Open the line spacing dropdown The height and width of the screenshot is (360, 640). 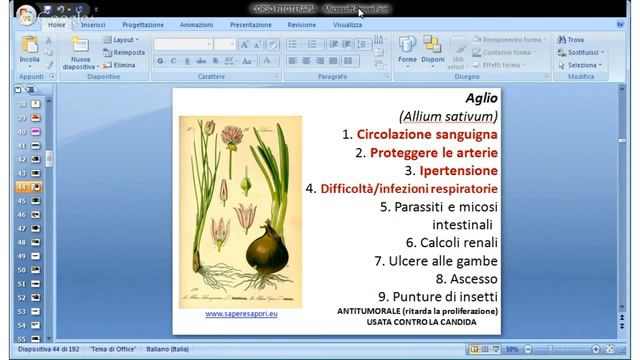point(362,44)
